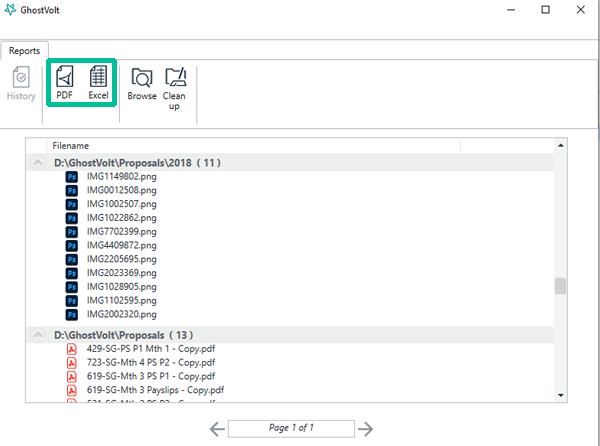
Task: Click Photoshop icon of IMG0012508.png
Action: (x=72, y=190)
